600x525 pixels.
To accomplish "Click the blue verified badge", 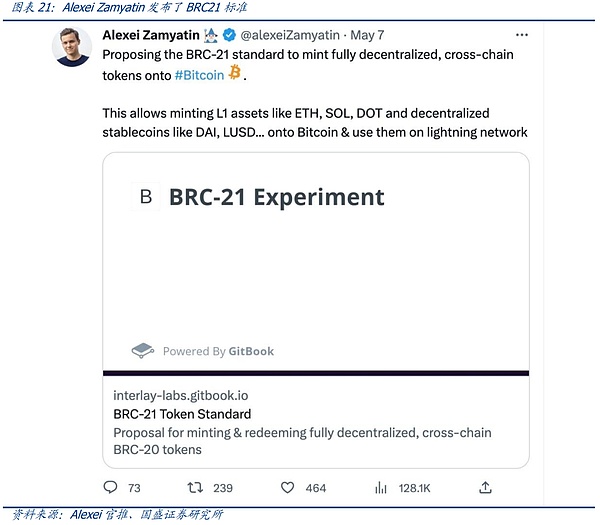I will [230, 35].
